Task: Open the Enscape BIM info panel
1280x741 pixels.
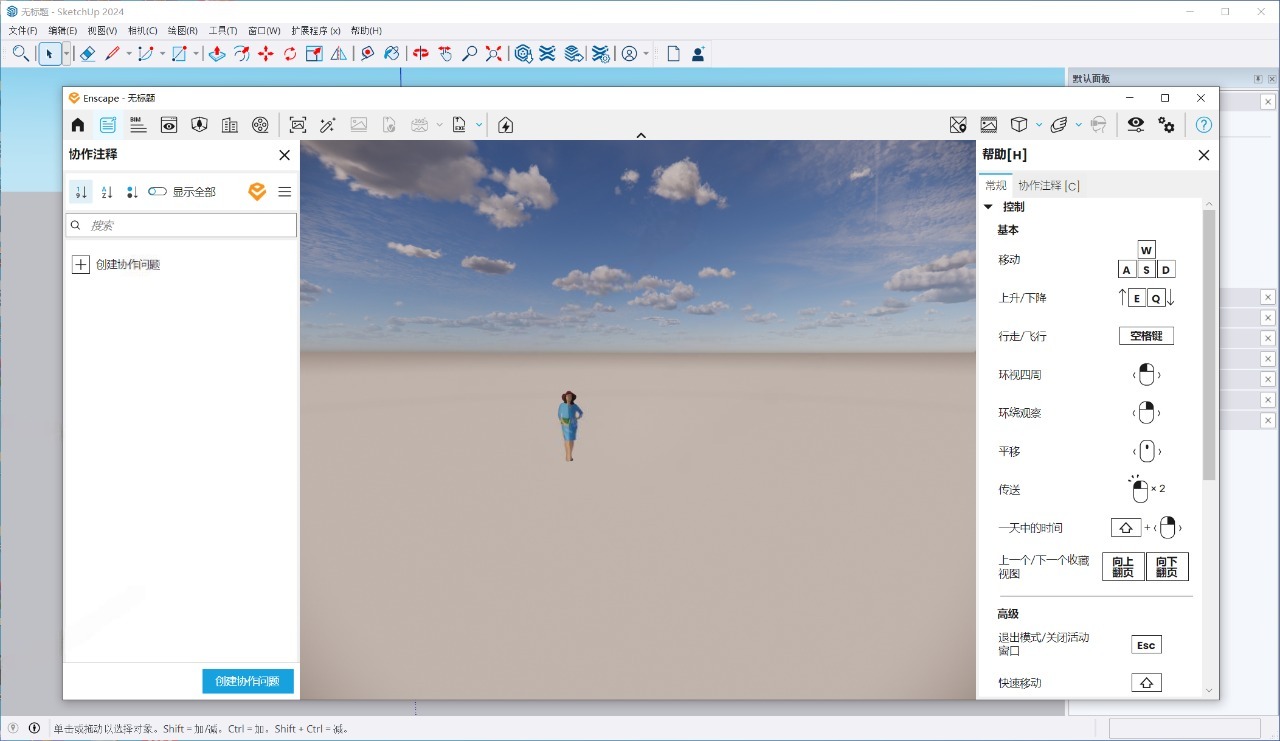Action: [x=138, y=125]
